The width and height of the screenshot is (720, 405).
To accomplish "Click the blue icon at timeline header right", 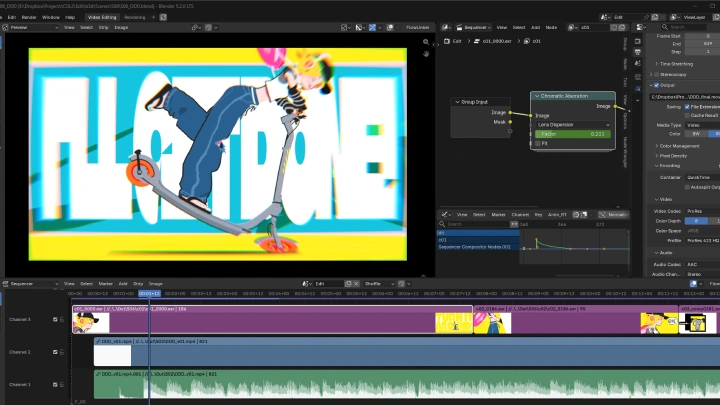I will click(693, 284).
